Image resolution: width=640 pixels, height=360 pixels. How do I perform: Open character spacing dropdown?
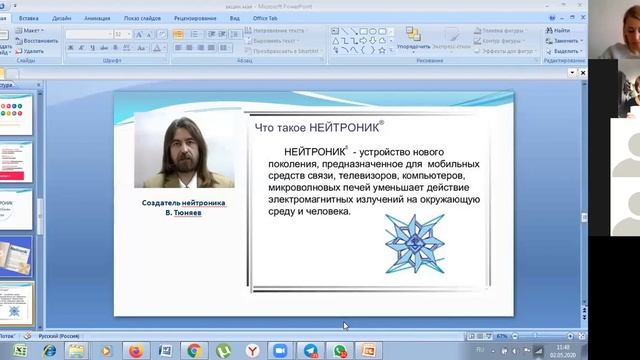pos(127,48)
